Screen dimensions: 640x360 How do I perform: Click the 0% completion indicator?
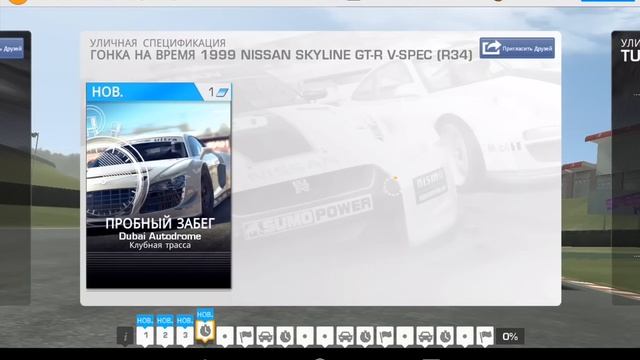510,336
